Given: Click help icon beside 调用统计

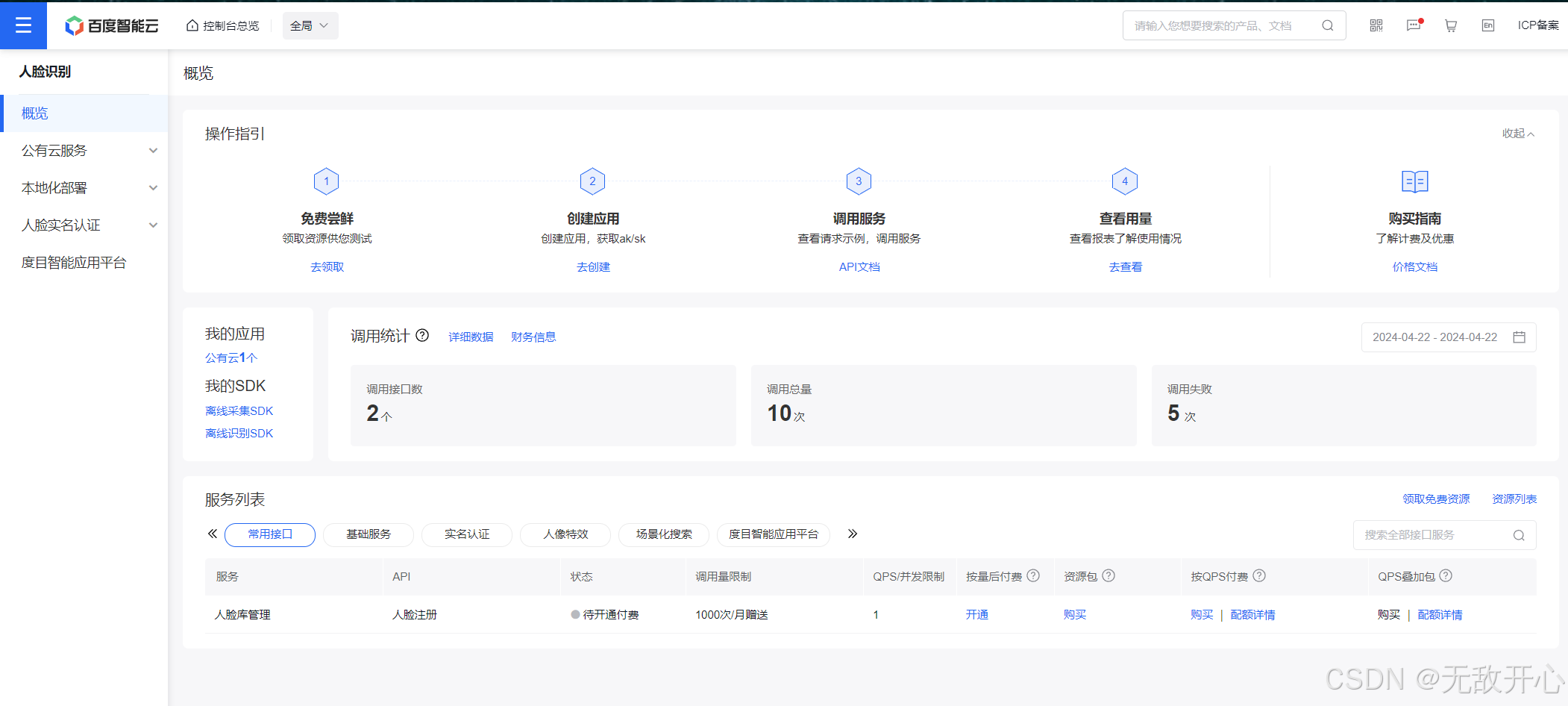Looking at the screenshot, I should tap(422, 336).
